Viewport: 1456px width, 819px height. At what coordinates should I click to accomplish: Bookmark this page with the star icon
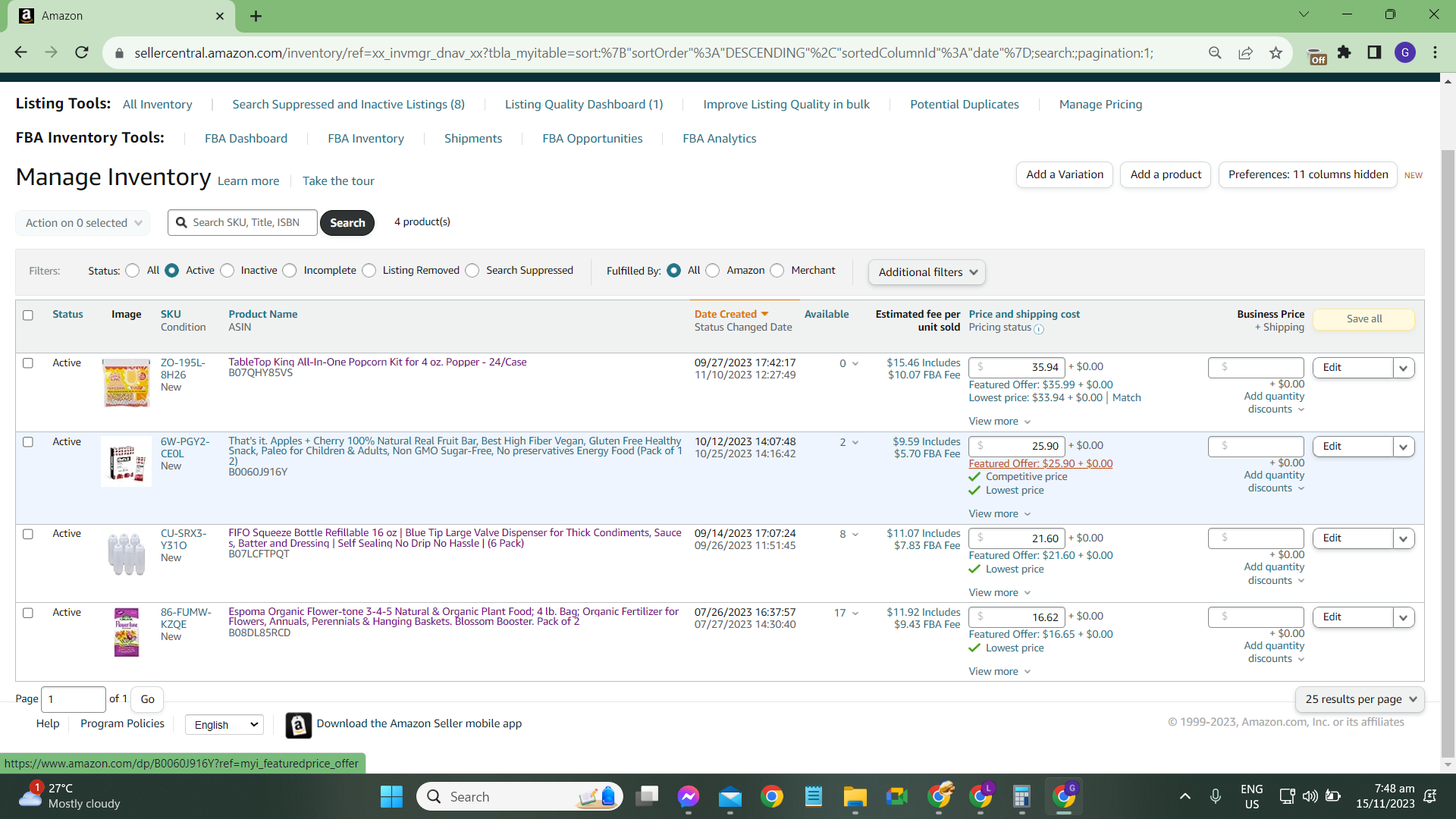coord(1276,52)
